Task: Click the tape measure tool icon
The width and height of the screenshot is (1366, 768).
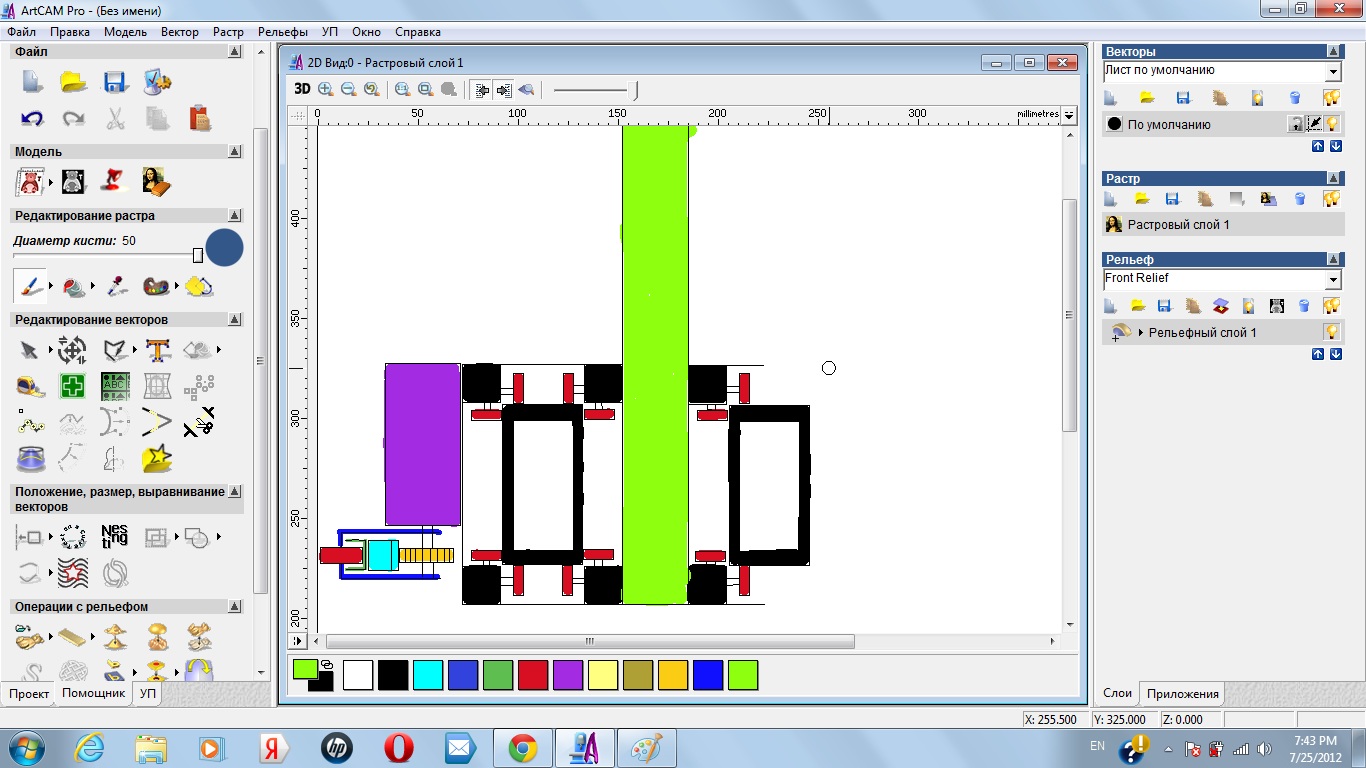Action: click(31, 386)
